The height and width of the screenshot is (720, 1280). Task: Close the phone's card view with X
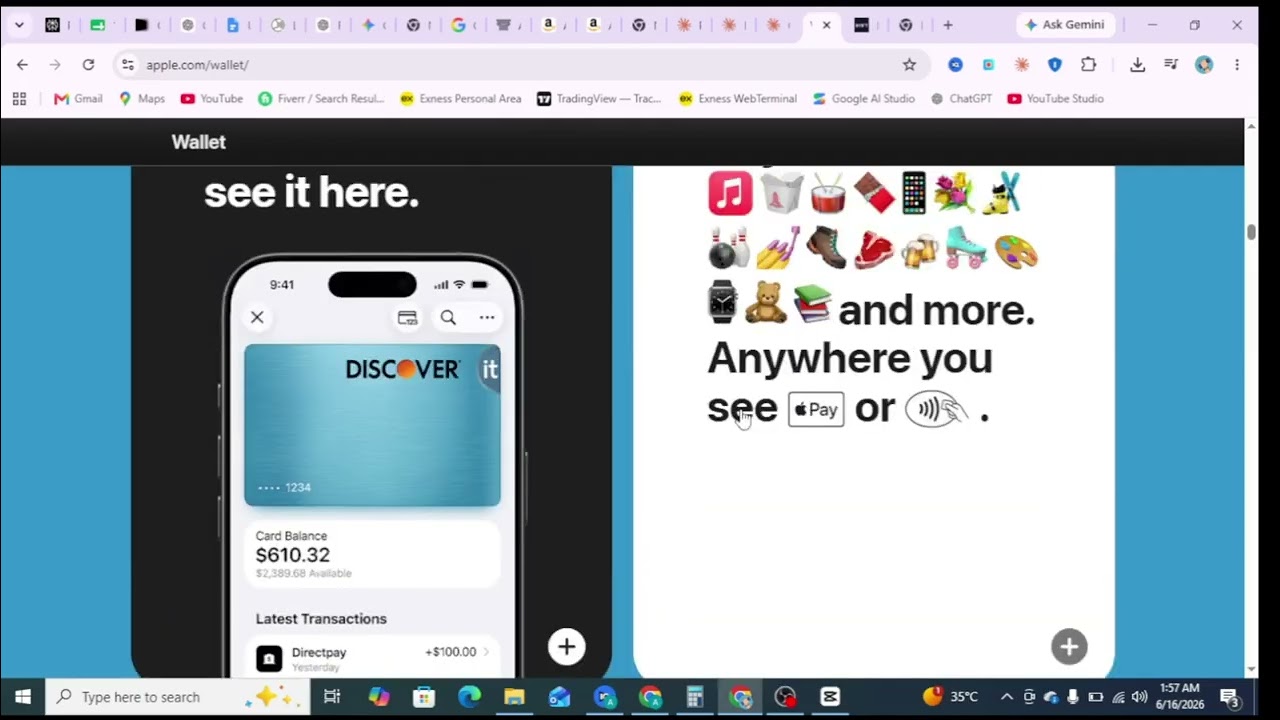[x=257, y=317]
